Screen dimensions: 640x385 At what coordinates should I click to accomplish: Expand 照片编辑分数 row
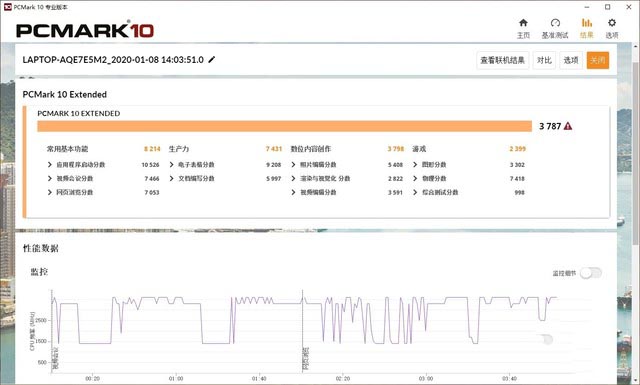[x=293, y=165]
